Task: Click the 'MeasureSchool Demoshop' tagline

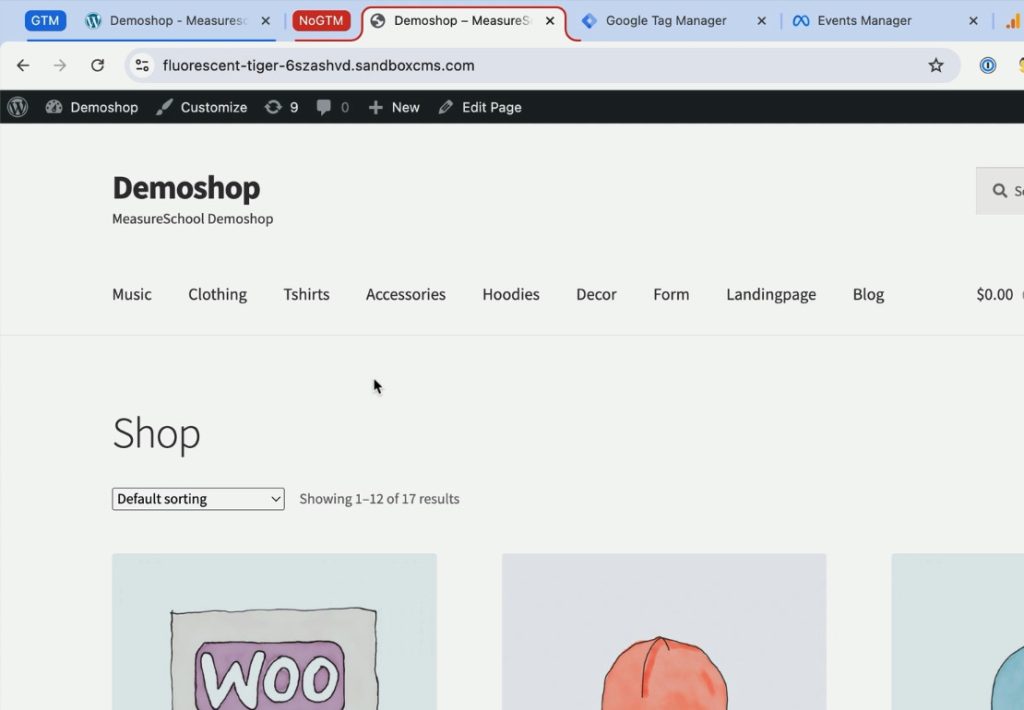Action: (193, 219)
